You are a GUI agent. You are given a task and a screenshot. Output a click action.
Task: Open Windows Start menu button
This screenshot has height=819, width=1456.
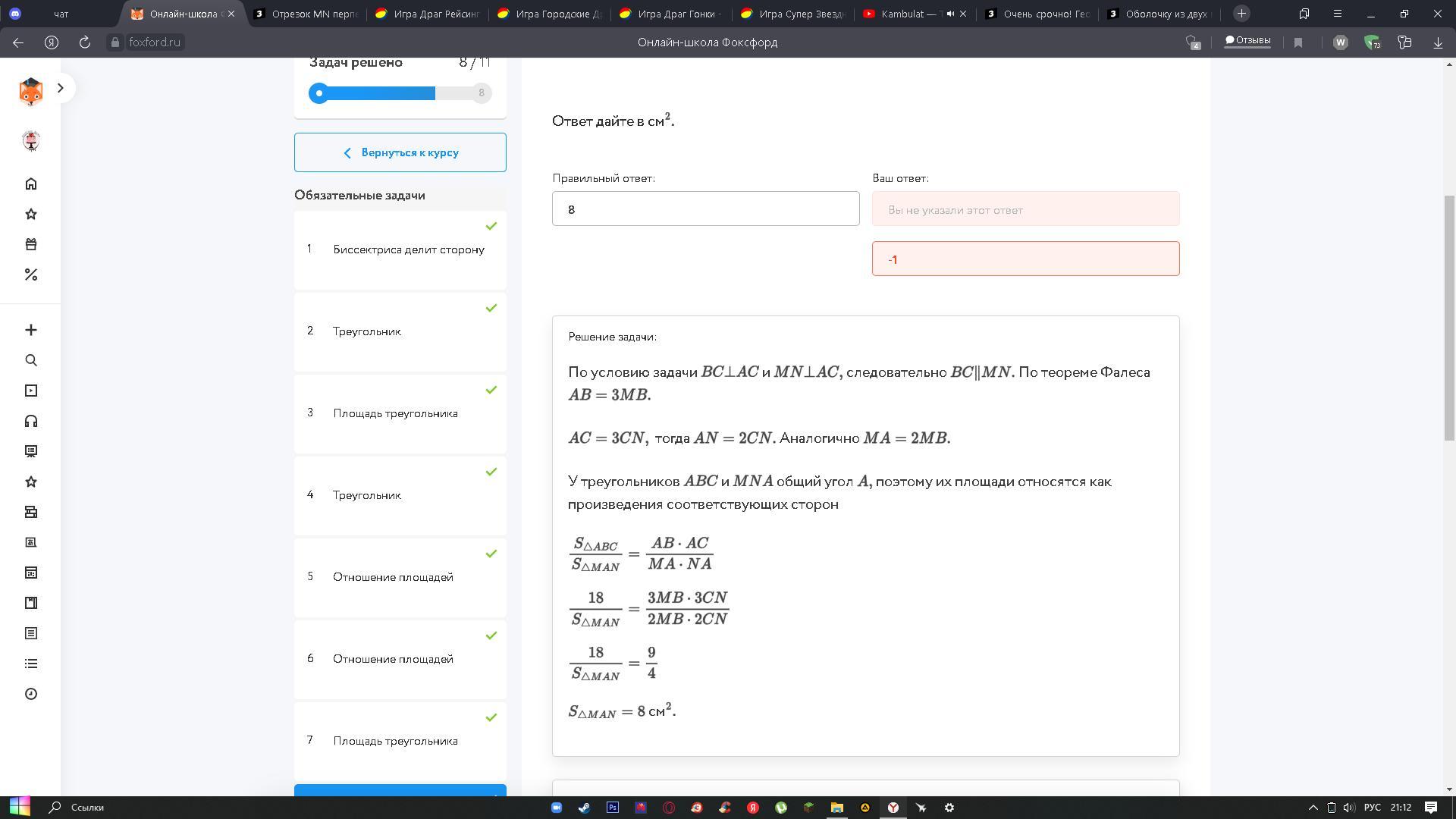[x=20, y=807]
